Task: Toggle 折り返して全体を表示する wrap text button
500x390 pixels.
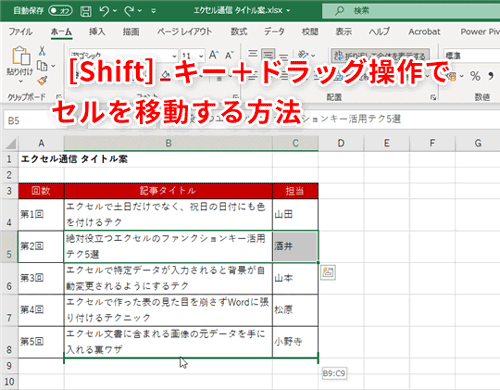Action: [380, 55]
